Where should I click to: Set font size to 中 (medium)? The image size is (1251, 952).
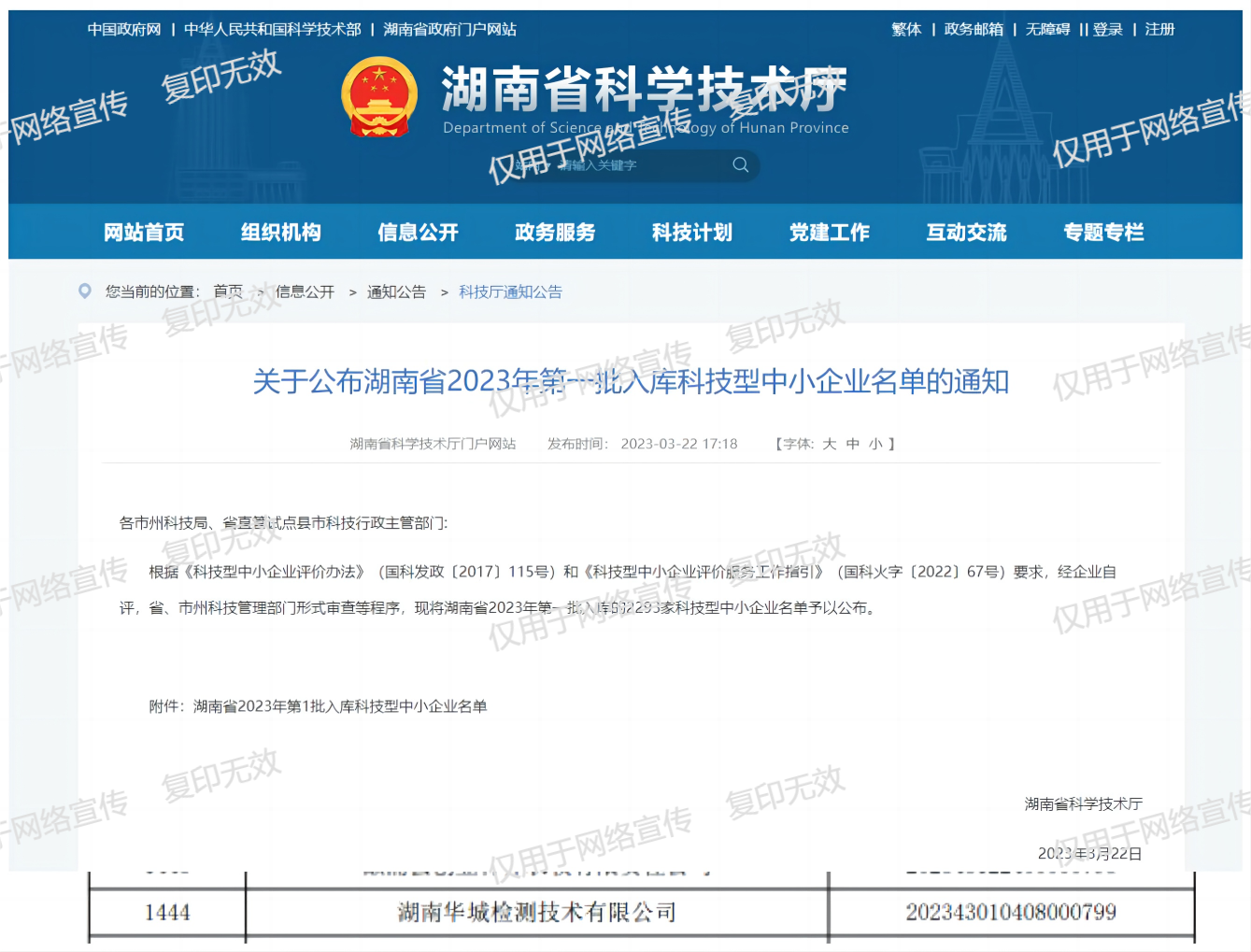(x=853, y=444)
